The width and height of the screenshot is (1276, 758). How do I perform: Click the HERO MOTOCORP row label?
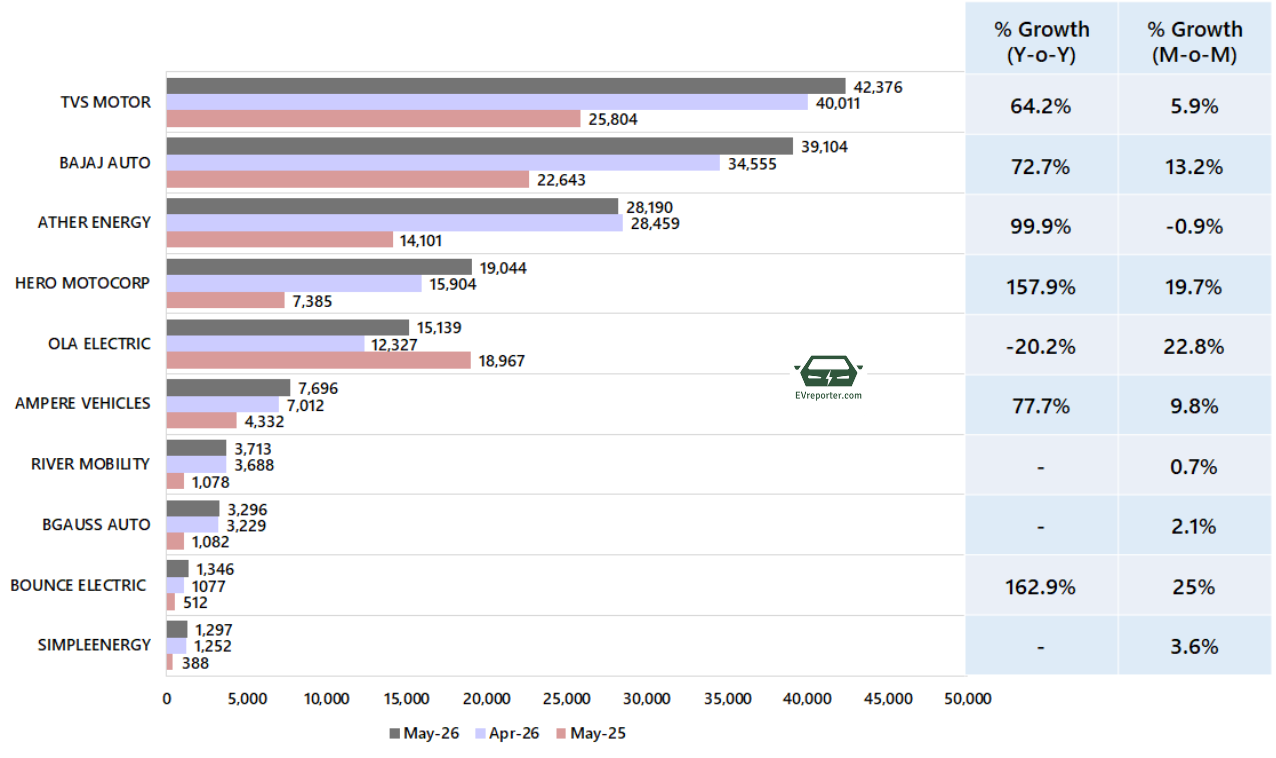point(83,283)
